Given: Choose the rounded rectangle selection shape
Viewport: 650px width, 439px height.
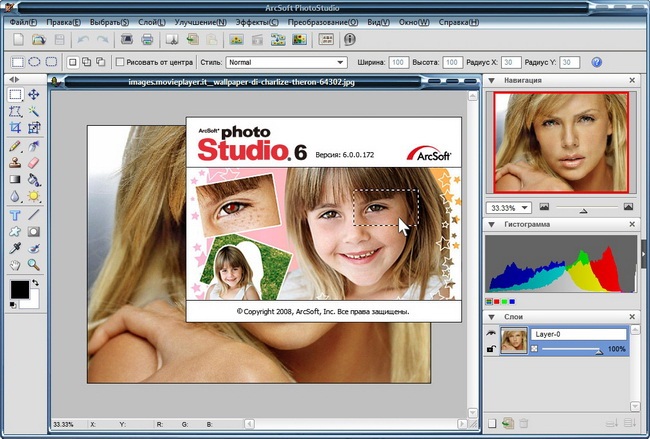Looking at the screenshot, I should pyautogui.click(x=51, y=62).
